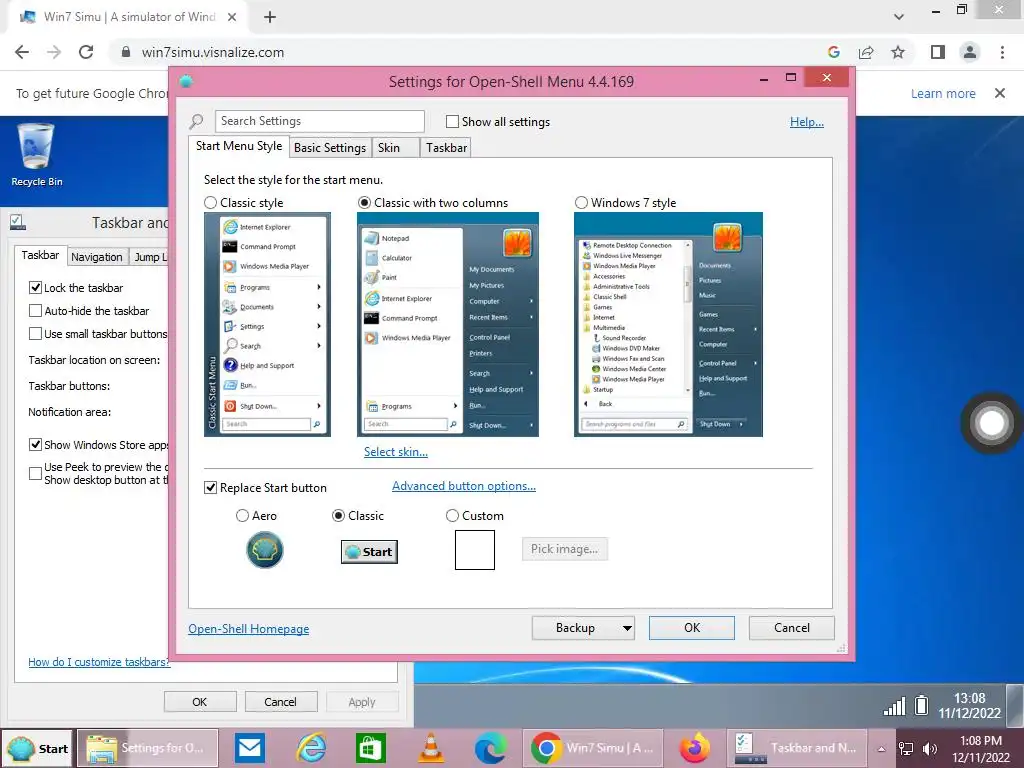The height and width of the screenshot is (768, 1024).
Task: Click the search magnifier icon in settings
Action: coord(197,121)
